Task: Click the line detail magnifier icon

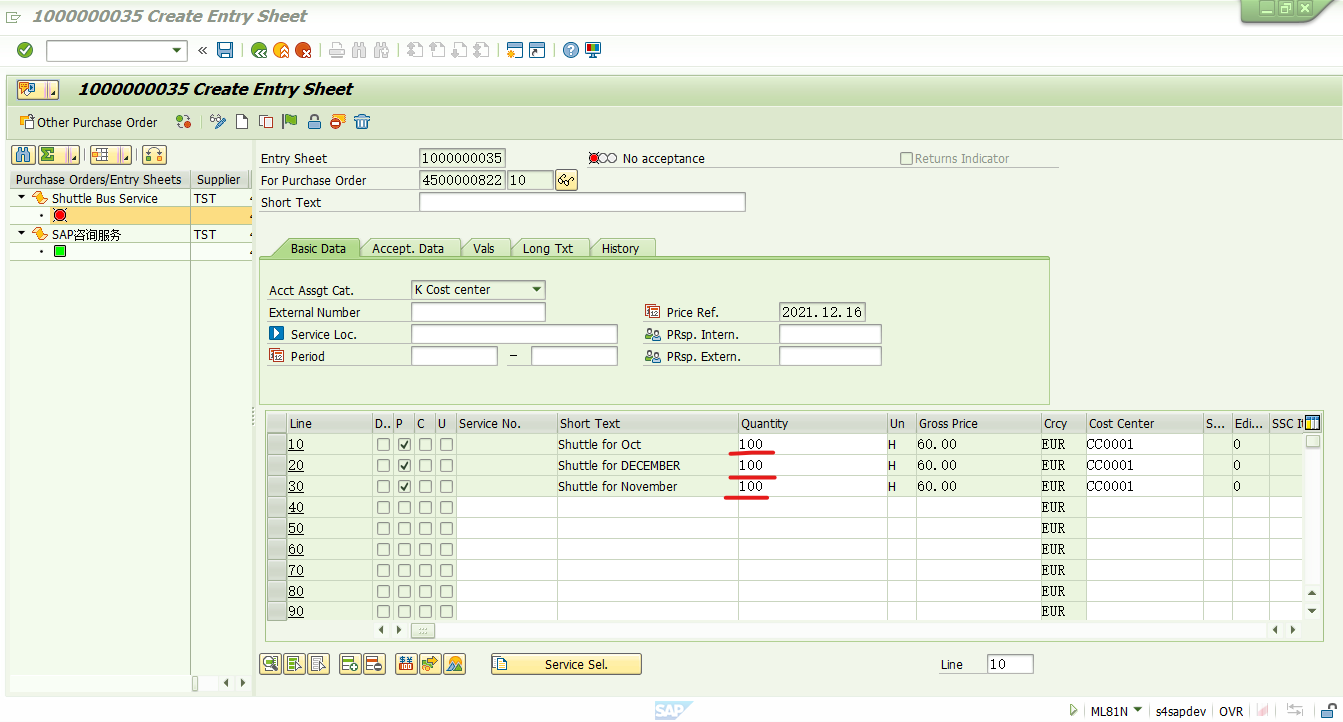Action: pyautogui.click(x=270, y=663)
